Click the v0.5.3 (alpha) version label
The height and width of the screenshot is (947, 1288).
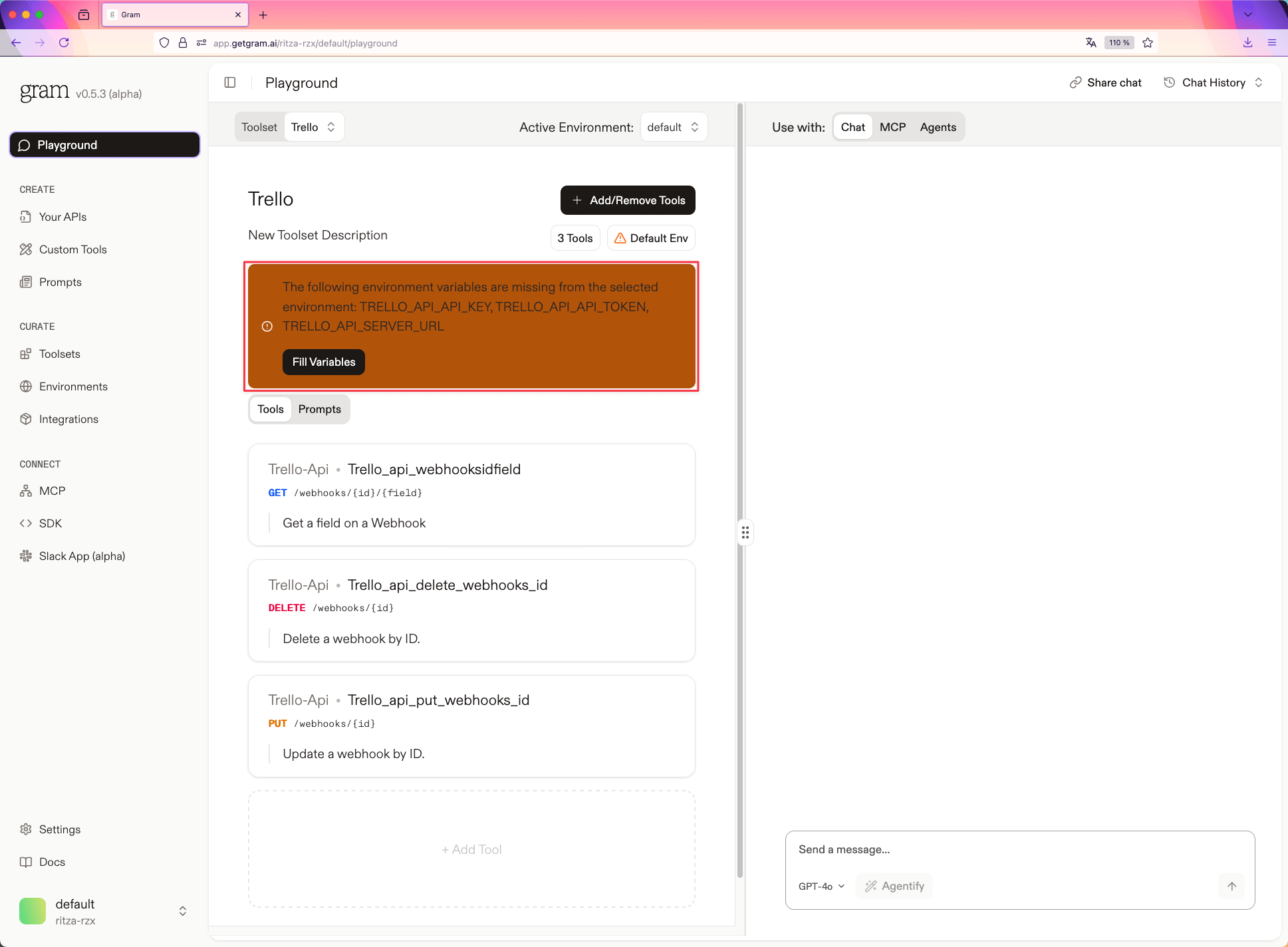(109, 94)
